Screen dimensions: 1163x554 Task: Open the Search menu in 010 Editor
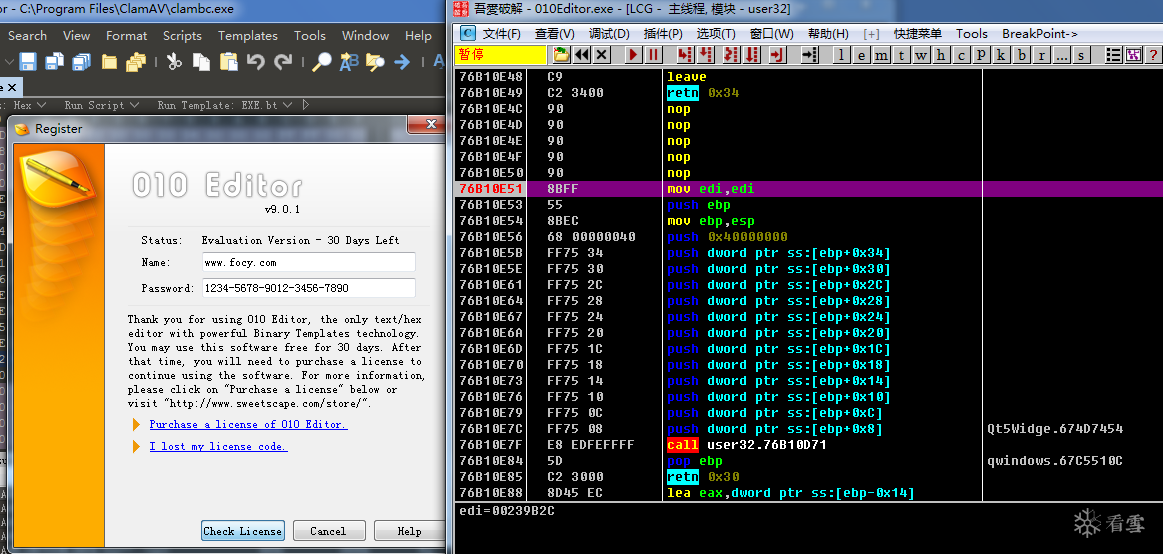[27, 36]
